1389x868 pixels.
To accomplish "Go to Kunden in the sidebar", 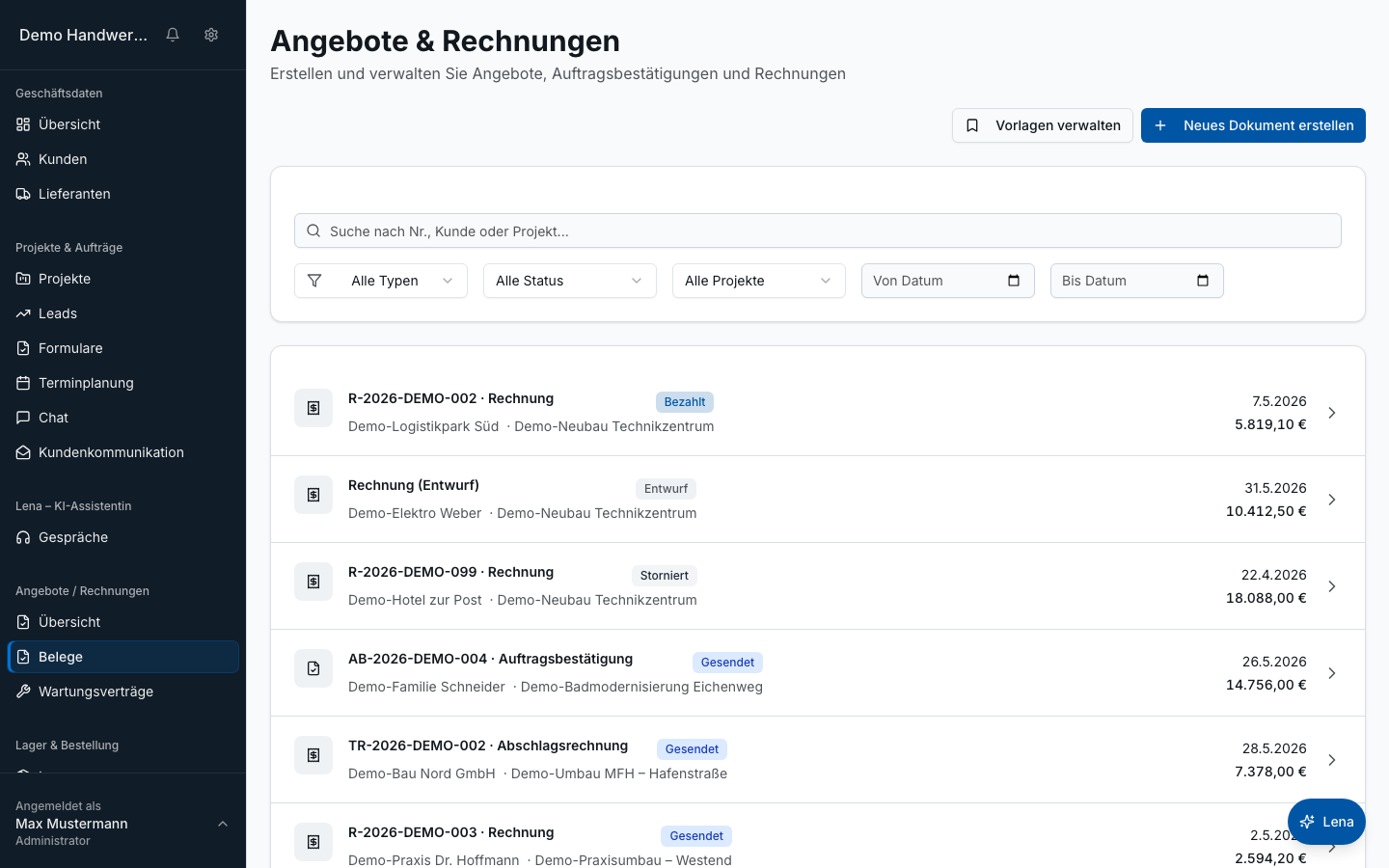I will click(123, 159).
